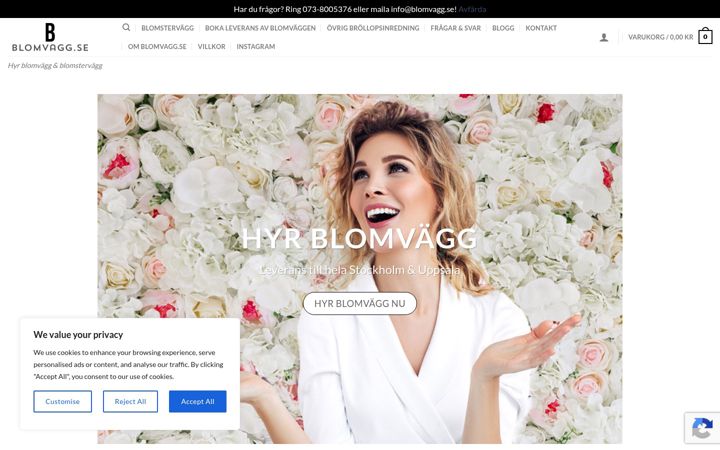Screen dimensions: 720x450
Task: Open the Blomstervägg menu item
Action: (168, 28)
